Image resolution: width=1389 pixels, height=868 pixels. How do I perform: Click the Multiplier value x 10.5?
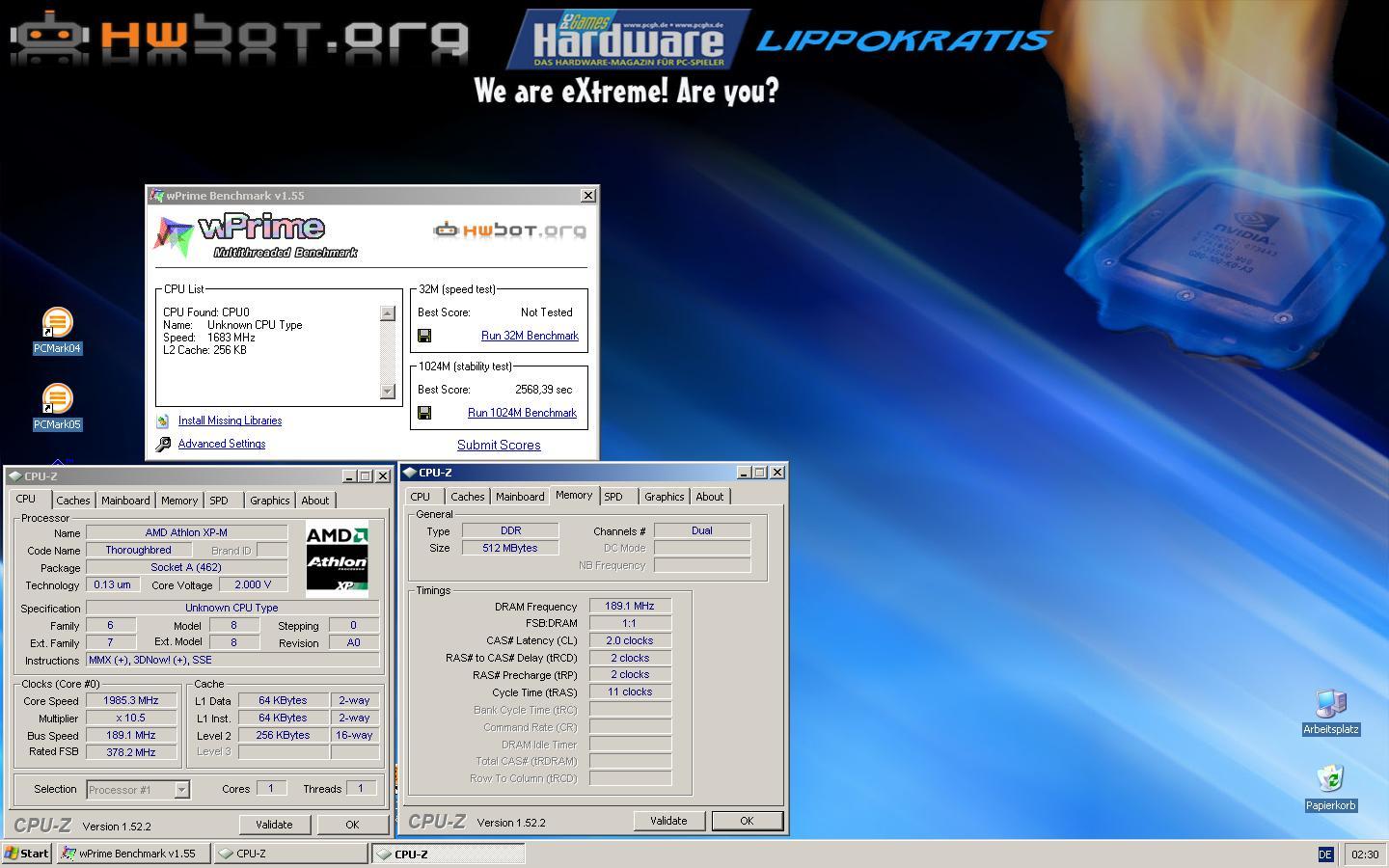click(131, 719)
